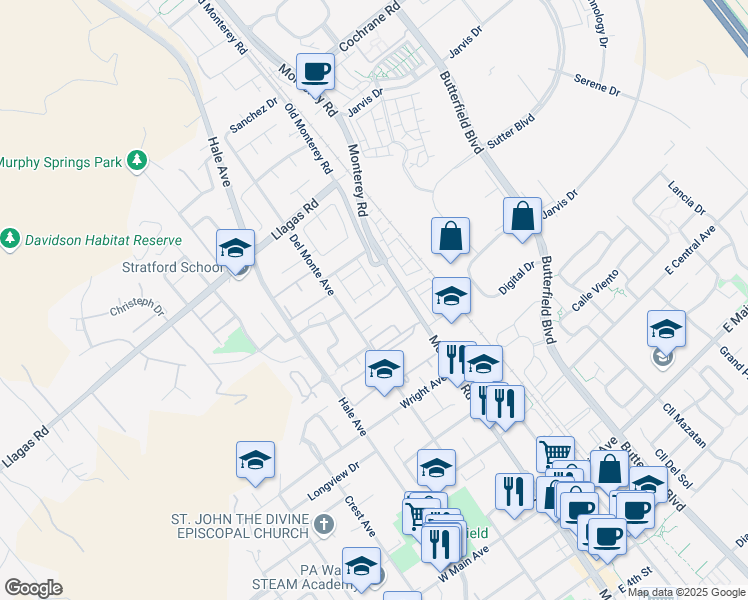
Task: Open the Google logo link
Action: coord(33,588)
